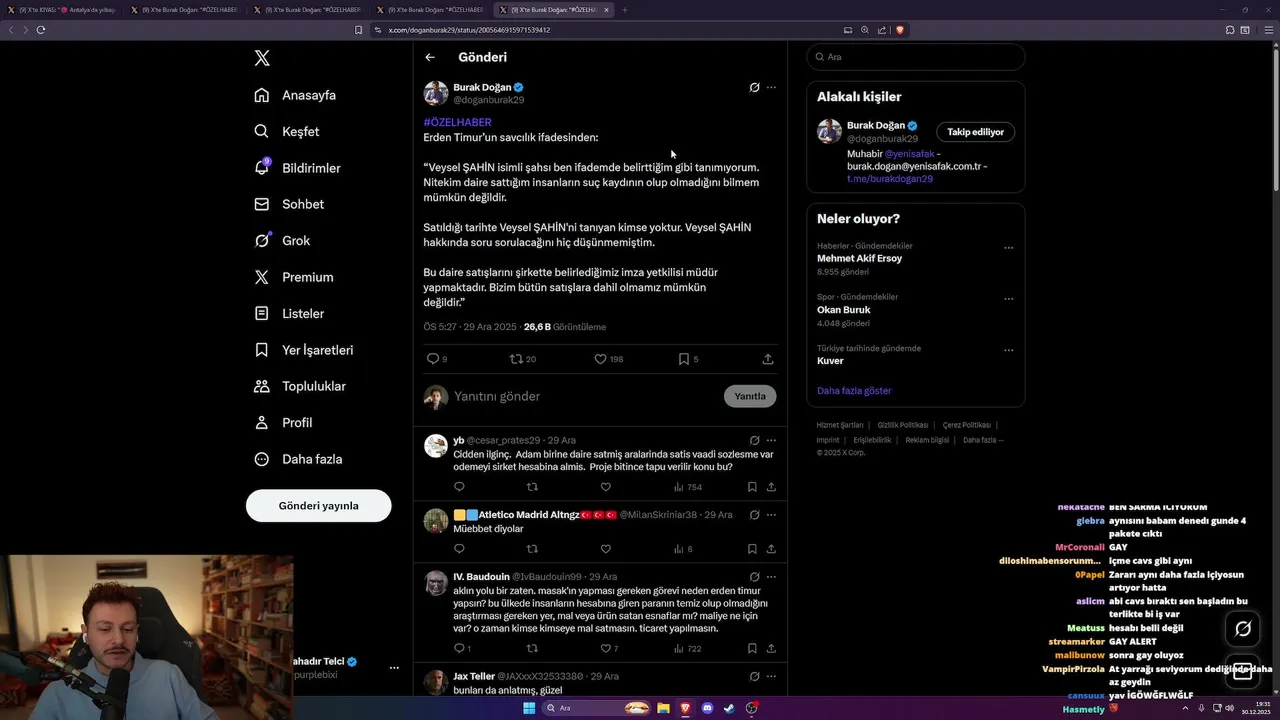Screen dimensions: 1280x720
Task: Open the X logo home link
Action: 262,58
